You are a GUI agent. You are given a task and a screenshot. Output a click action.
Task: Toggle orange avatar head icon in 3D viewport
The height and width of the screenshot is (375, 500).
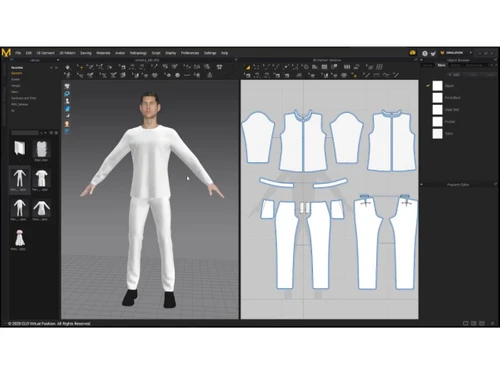click(67, 124)
